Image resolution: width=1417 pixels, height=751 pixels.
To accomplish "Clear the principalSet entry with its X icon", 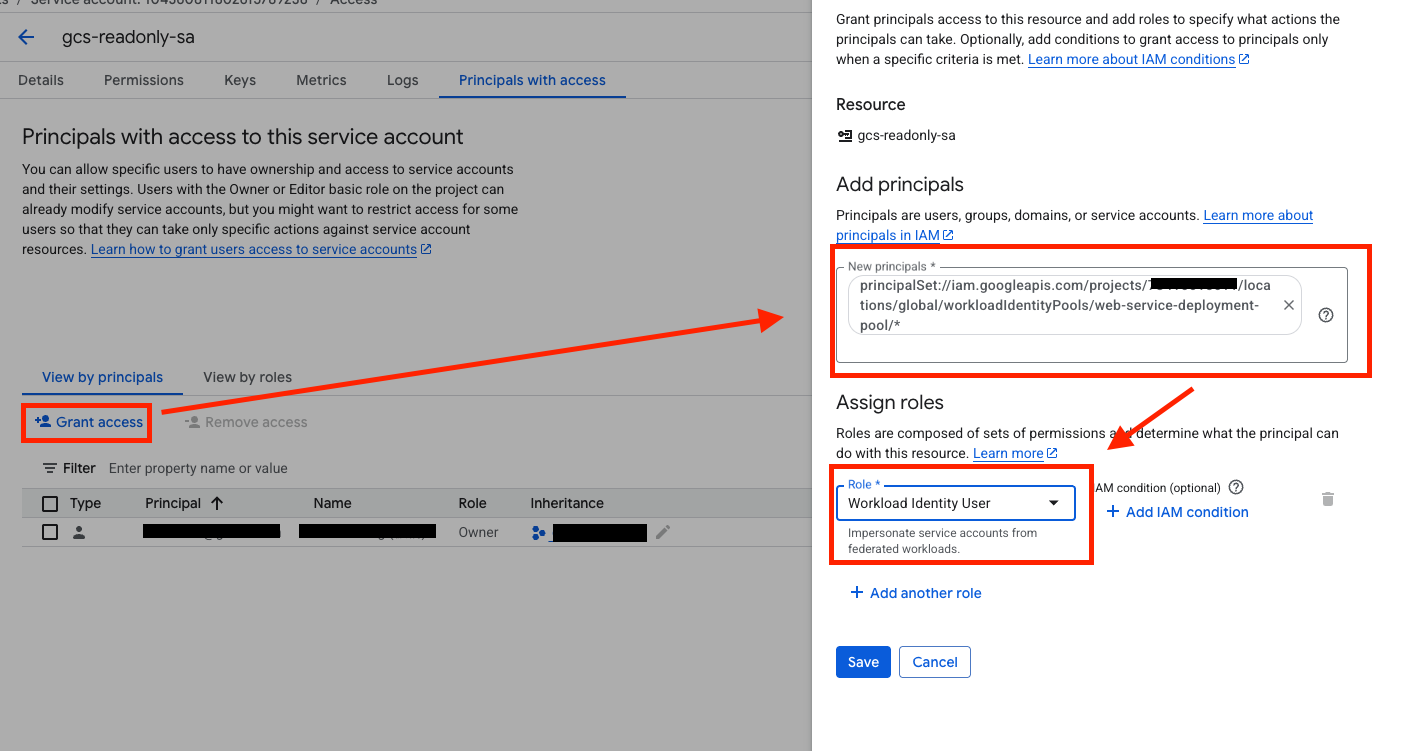I will [x=1288, y=305].
